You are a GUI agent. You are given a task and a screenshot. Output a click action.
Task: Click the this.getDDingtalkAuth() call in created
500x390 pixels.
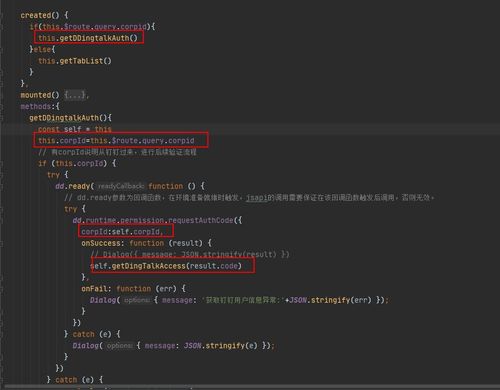coord(88,38)
